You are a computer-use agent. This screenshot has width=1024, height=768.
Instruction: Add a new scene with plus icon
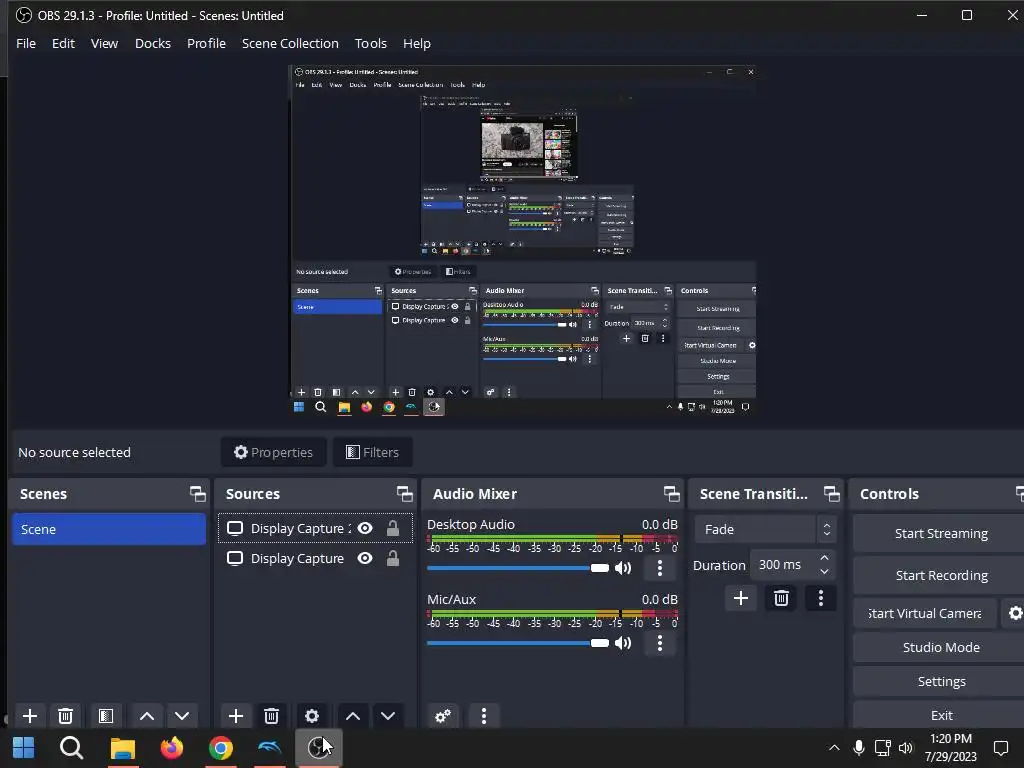coord(30,716)
